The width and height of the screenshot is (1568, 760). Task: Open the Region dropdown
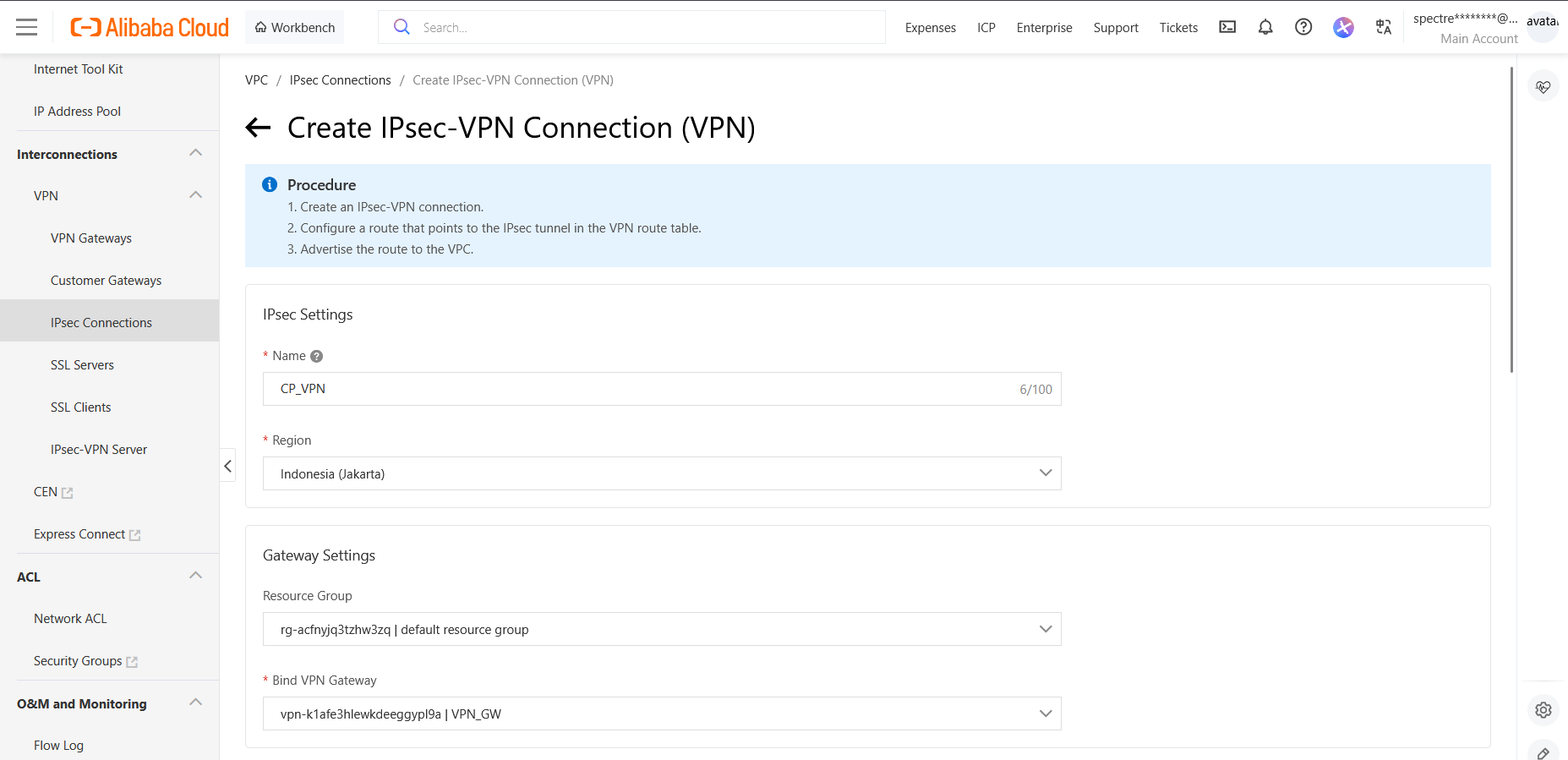tap(662, 473)
